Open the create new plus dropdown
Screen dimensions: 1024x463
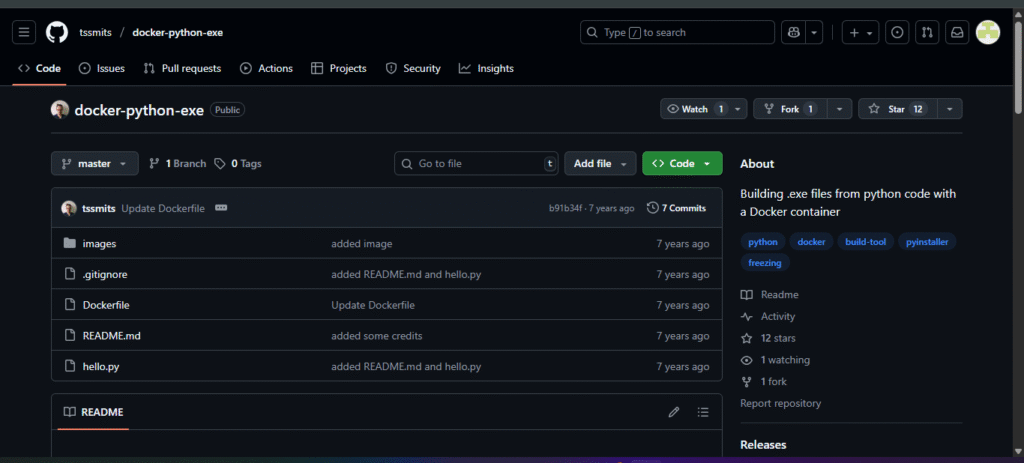861,32
